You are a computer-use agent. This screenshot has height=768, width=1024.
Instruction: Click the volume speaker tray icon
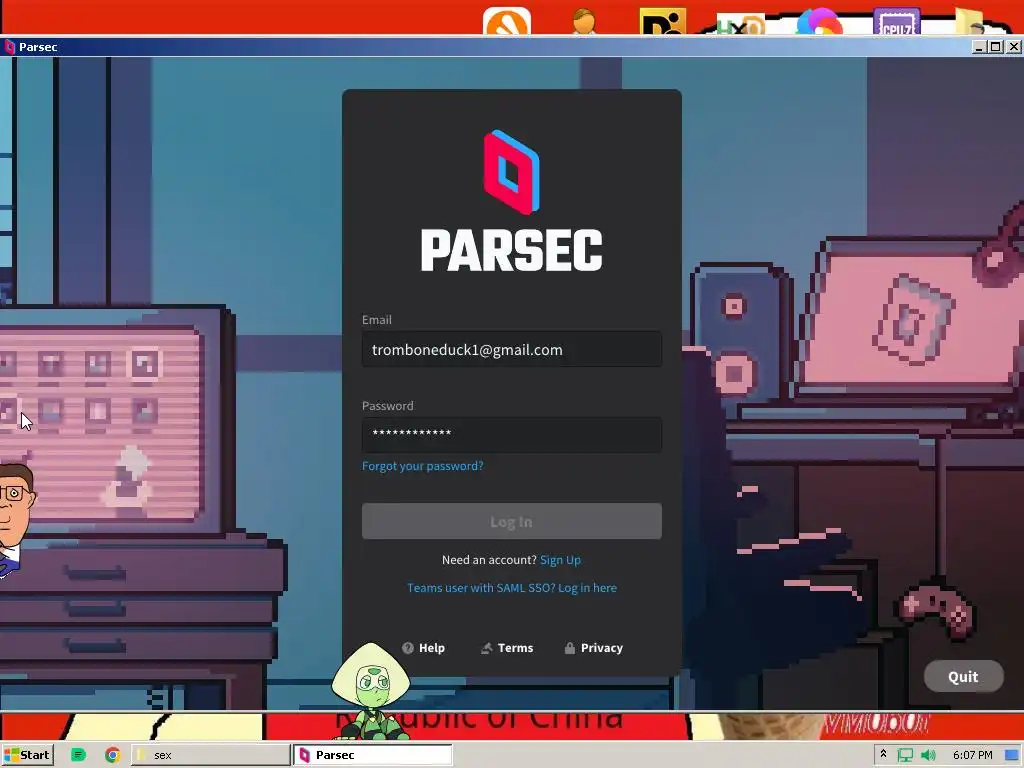tap(928, 755)
